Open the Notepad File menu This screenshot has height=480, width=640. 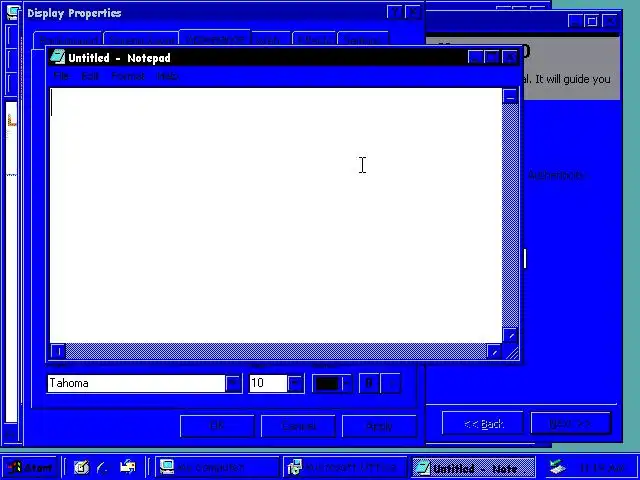(62, 76)
